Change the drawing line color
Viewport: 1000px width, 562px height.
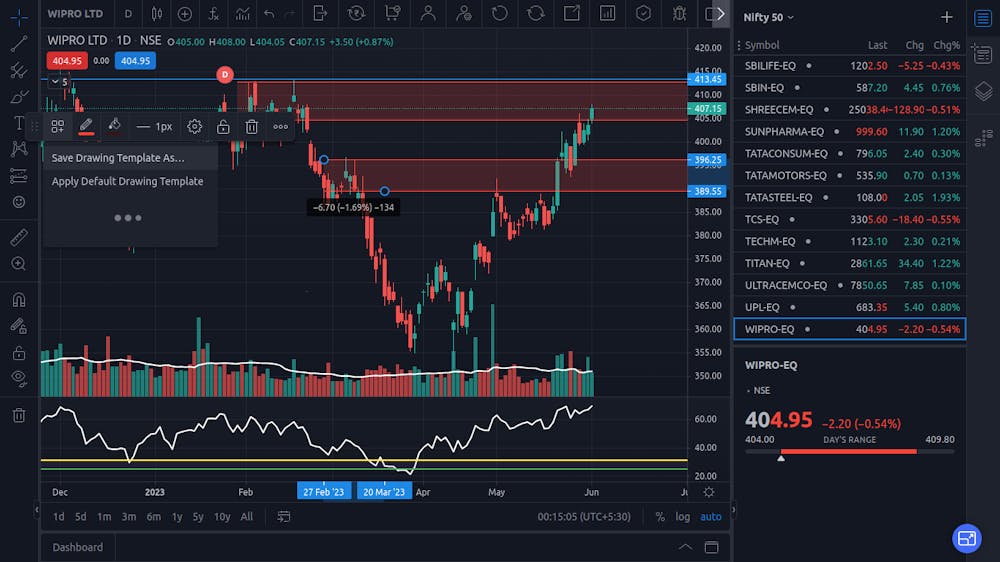pyautogui.click(x=86, y=126)
